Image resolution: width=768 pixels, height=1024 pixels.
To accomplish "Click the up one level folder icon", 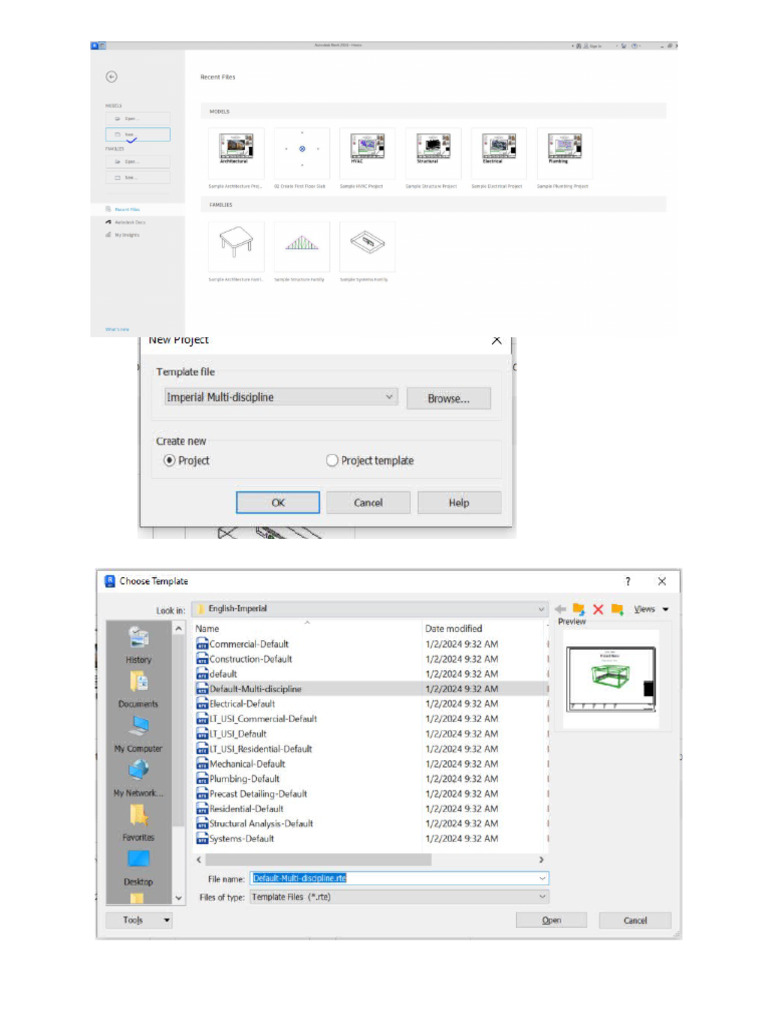I will point(579,609).
